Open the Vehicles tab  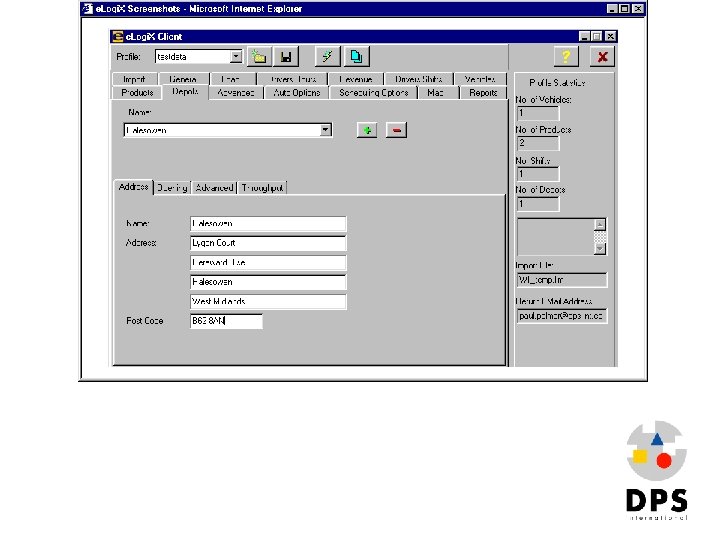pyautogui.click(x=480, y=79)
